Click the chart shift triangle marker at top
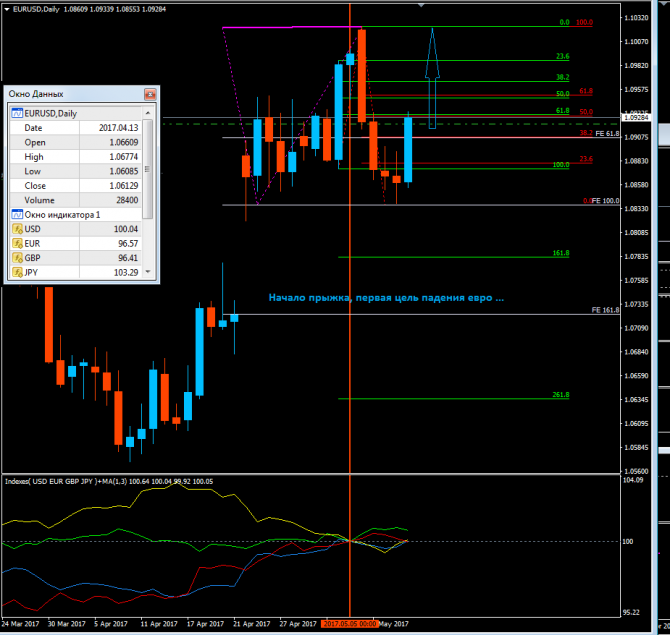 [x=421, y=5]
